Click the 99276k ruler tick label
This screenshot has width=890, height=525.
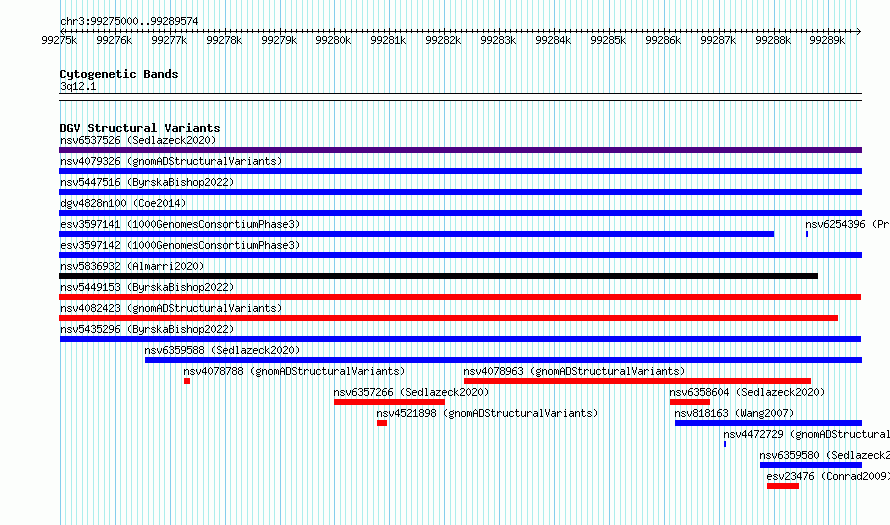coord(114,40)
